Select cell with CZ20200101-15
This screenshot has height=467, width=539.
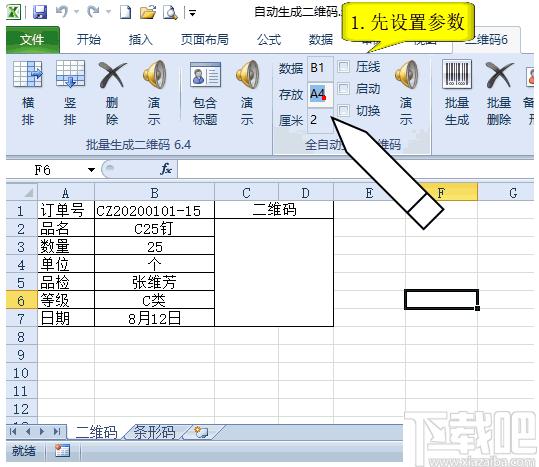click(x=154, y=210)
